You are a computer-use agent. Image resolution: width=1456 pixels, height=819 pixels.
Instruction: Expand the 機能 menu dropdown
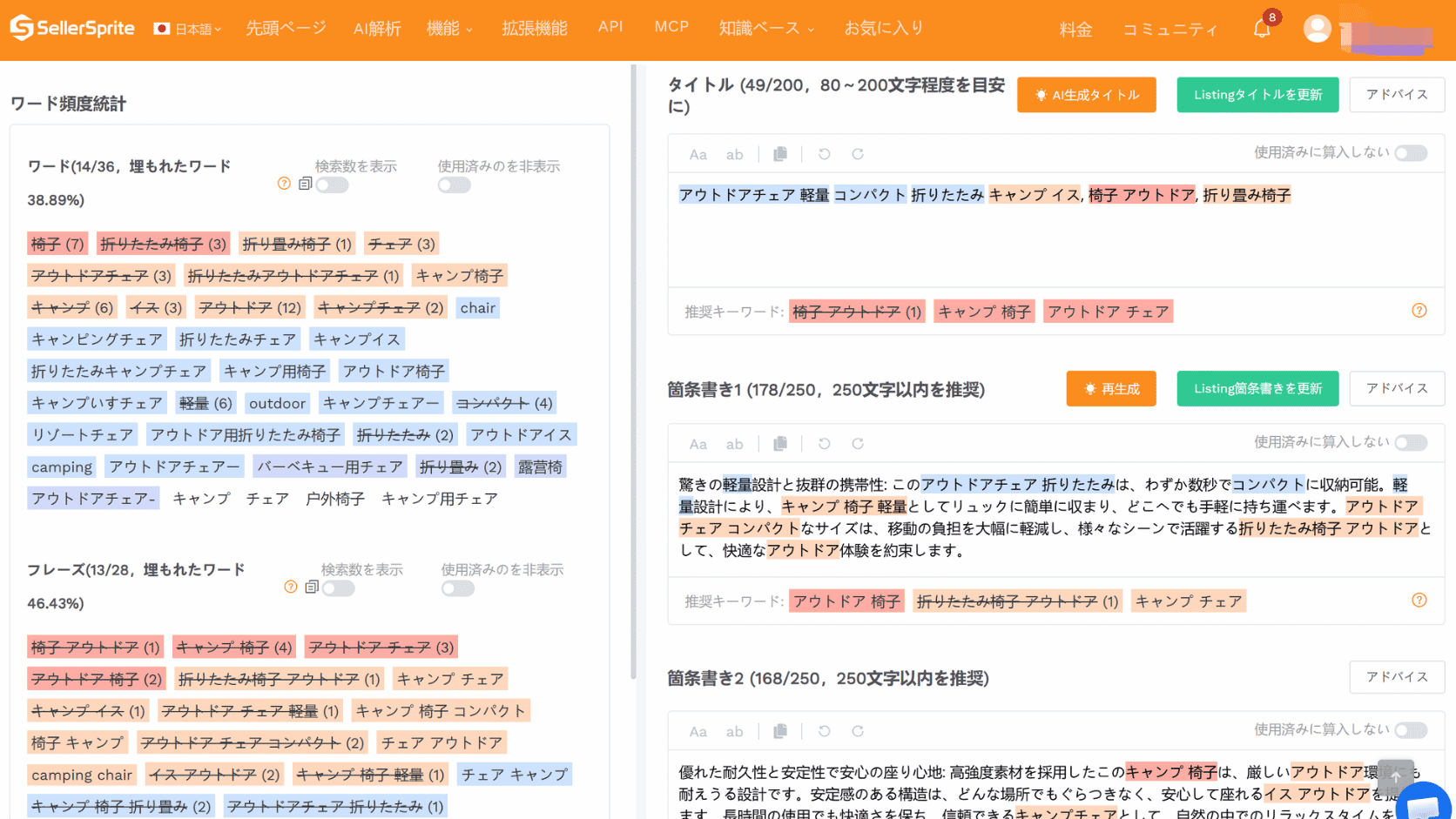(x=449, y=29)
